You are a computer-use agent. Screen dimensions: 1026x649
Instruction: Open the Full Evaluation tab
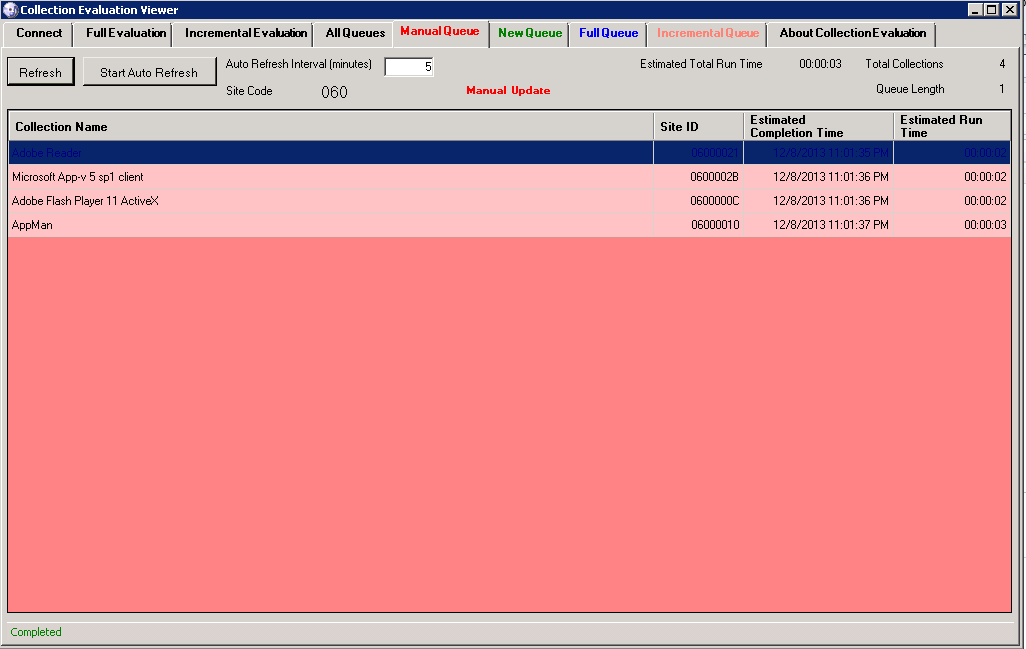(x=121, y=32)
